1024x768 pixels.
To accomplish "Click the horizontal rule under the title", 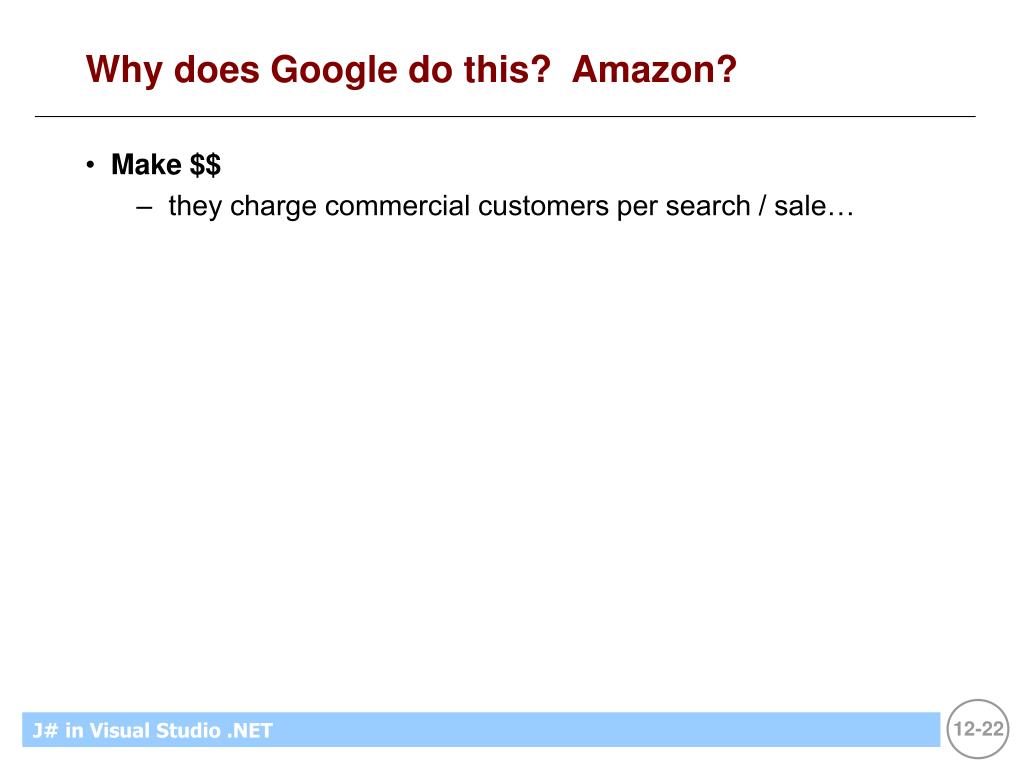I will (505, 116).
